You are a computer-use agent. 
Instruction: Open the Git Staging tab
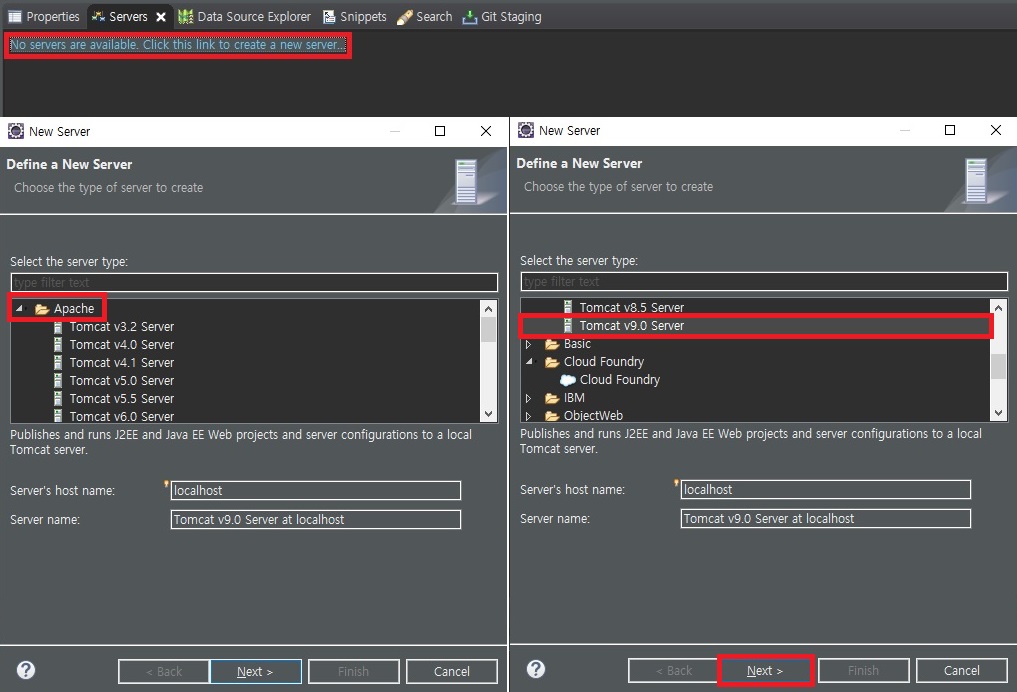[502, 16]
